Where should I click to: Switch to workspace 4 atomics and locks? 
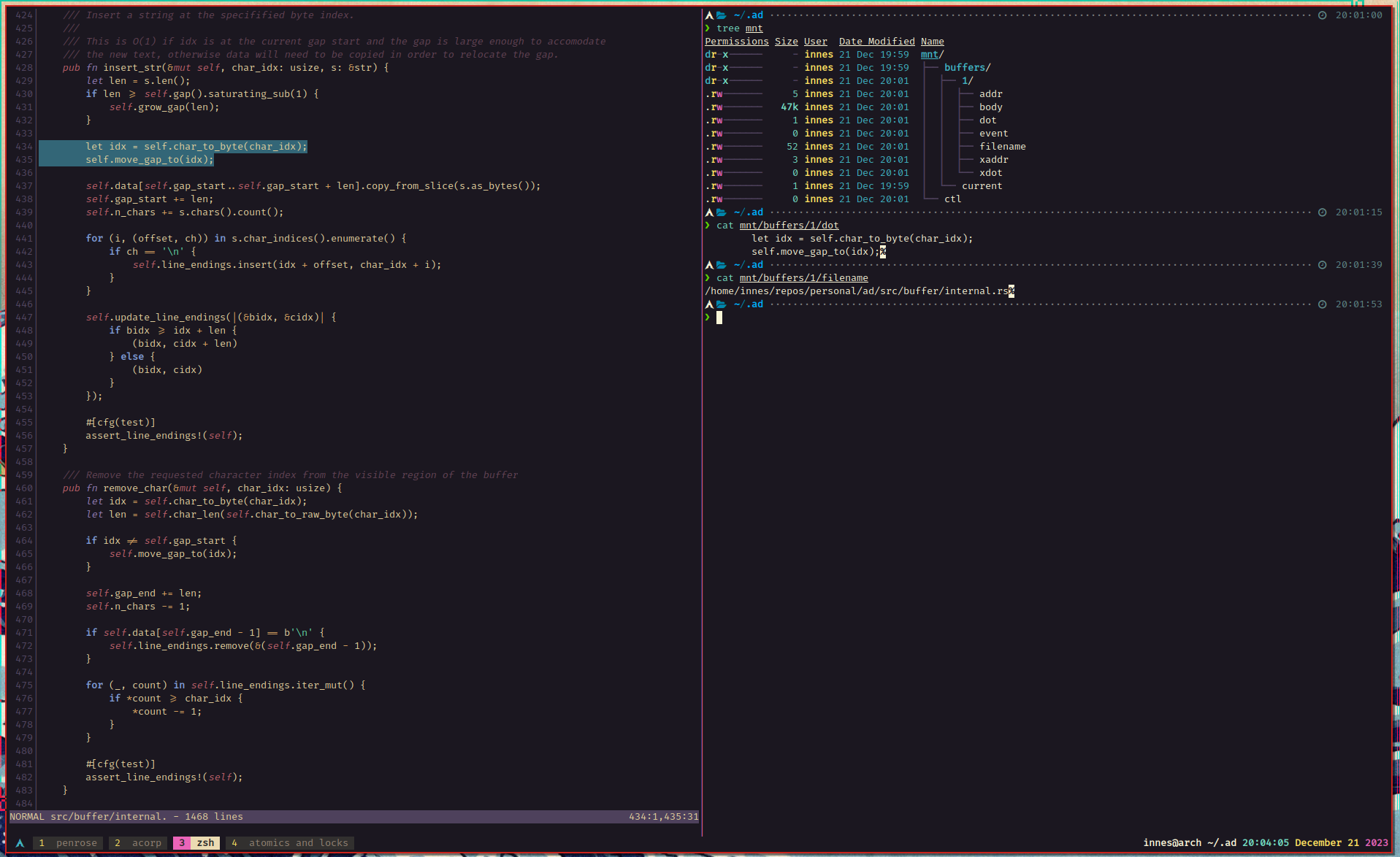(290, 842)
